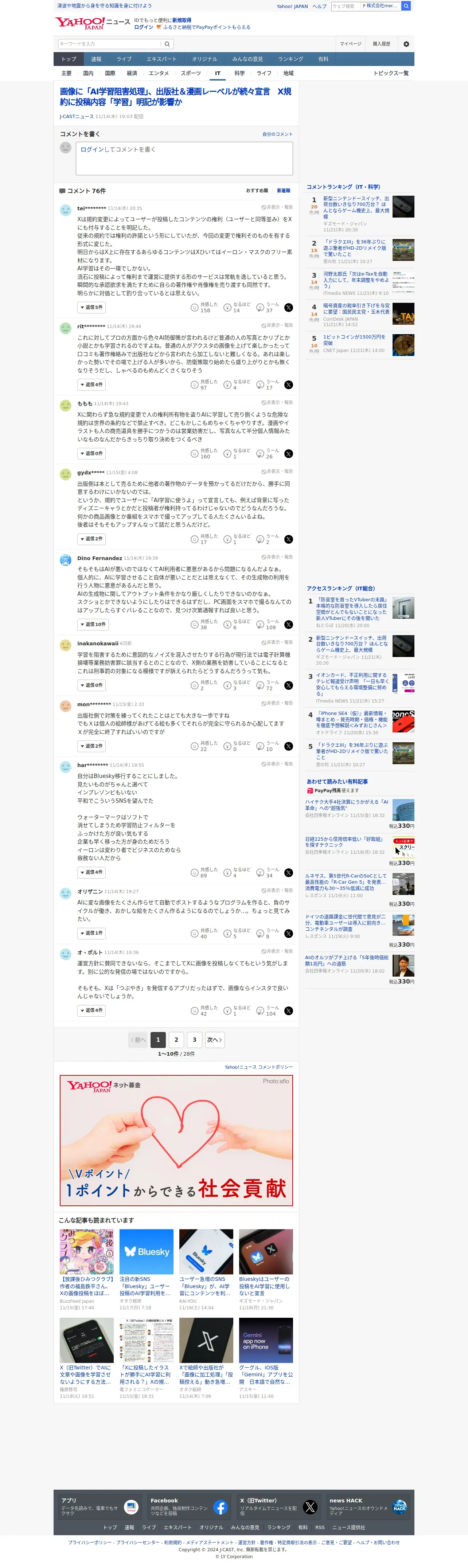Open the J-CASTニュース source link
This screenshot has height=1568, width=468.
coord(77,116)
